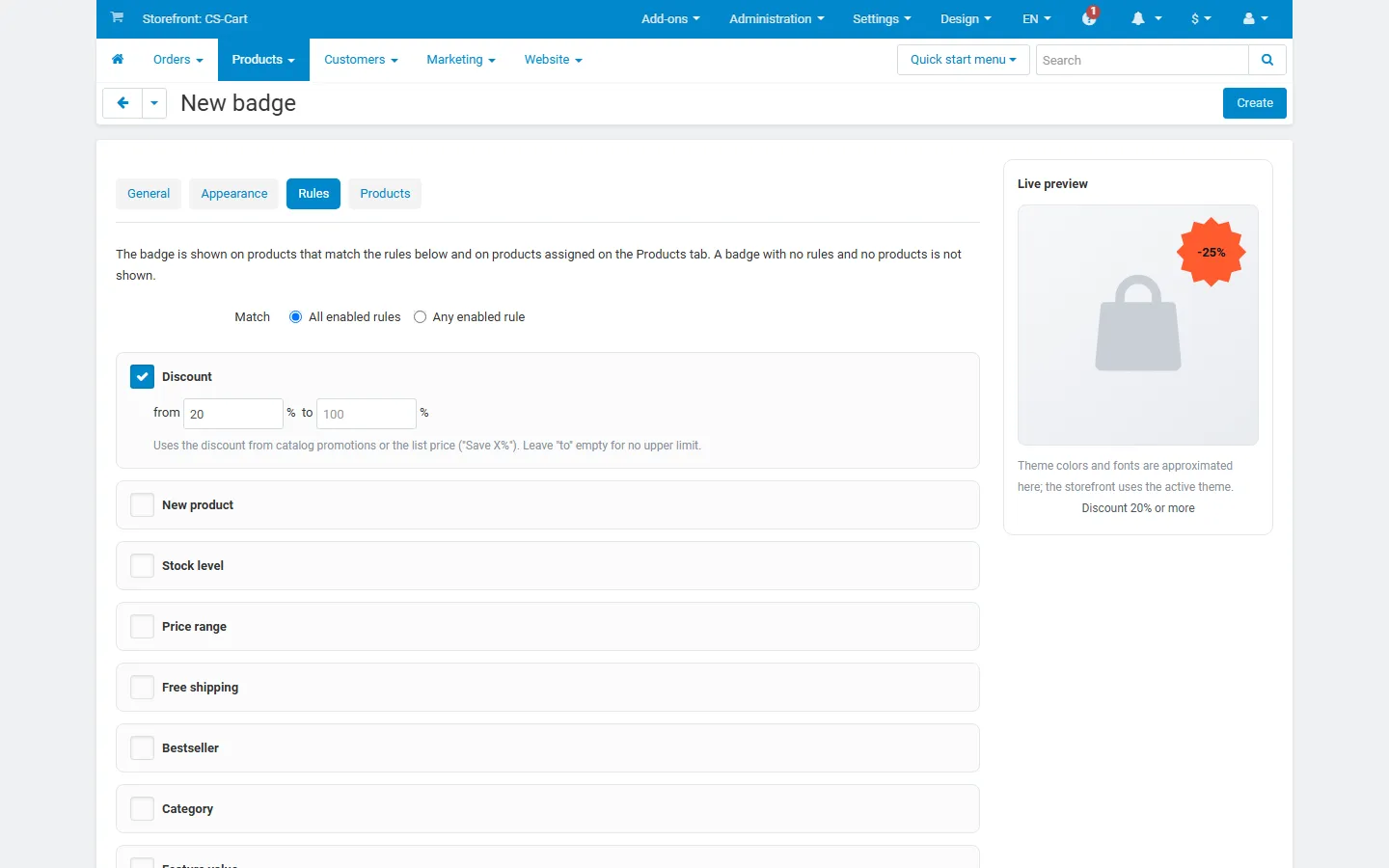
Task: Enable the Category rule checkbox
Action: coord(142,809)
